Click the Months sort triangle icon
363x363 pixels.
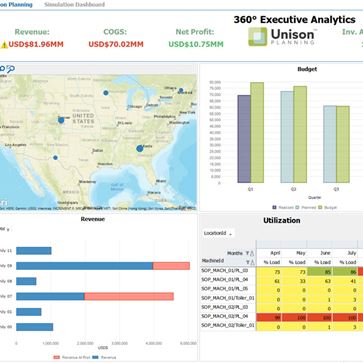[x=252, y=254]
